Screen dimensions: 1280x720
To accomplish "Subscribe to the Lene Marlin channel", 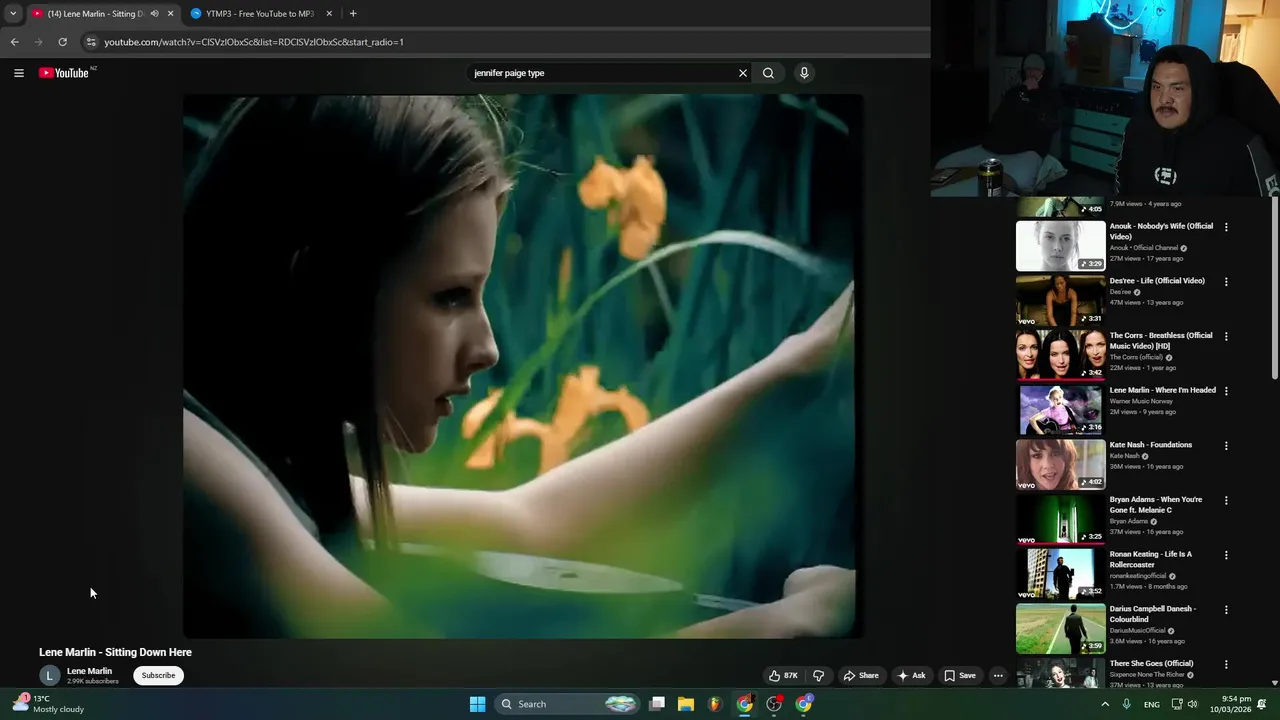I will pos(158,676).
